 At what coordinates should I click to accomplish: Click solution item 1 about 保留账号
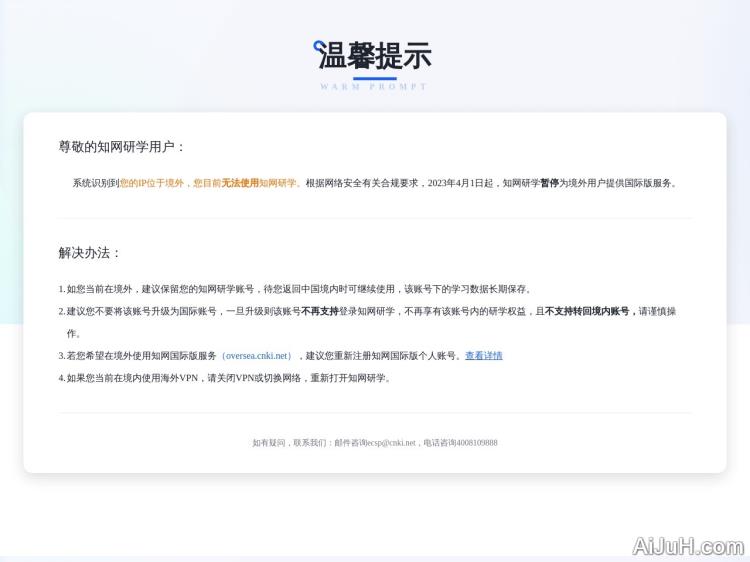[x=295, y=289]
